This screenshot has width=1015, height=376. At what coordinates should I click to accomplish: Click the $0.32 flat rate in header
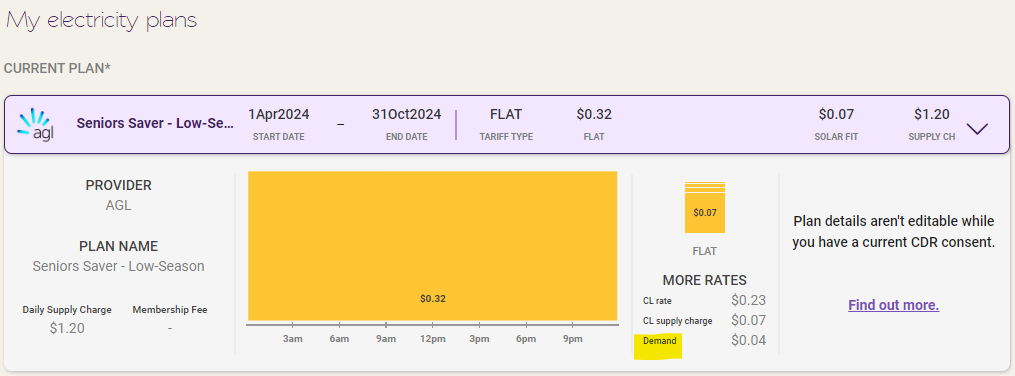tap(594, 115)
